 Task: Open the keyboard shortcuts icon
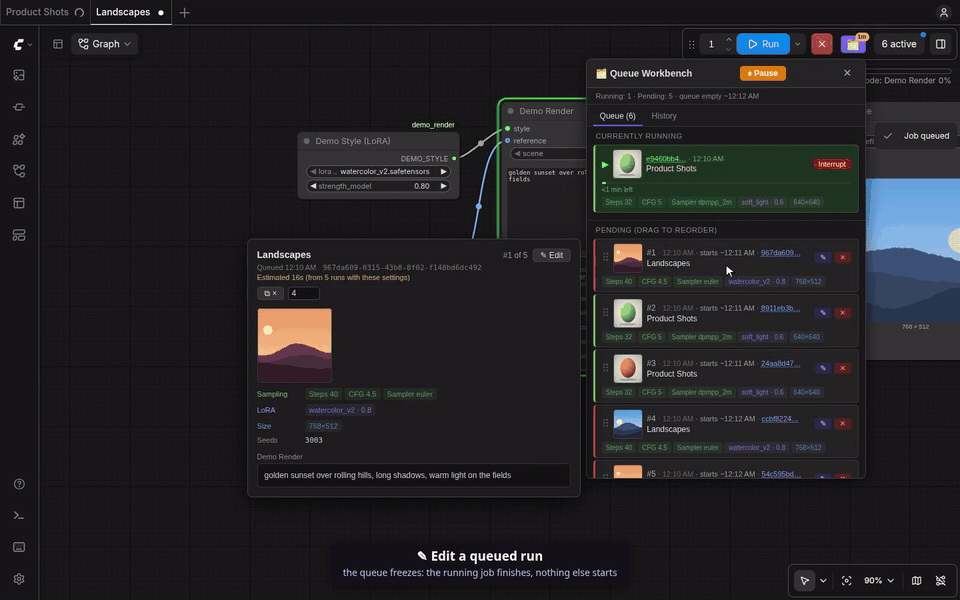(19, 547)
